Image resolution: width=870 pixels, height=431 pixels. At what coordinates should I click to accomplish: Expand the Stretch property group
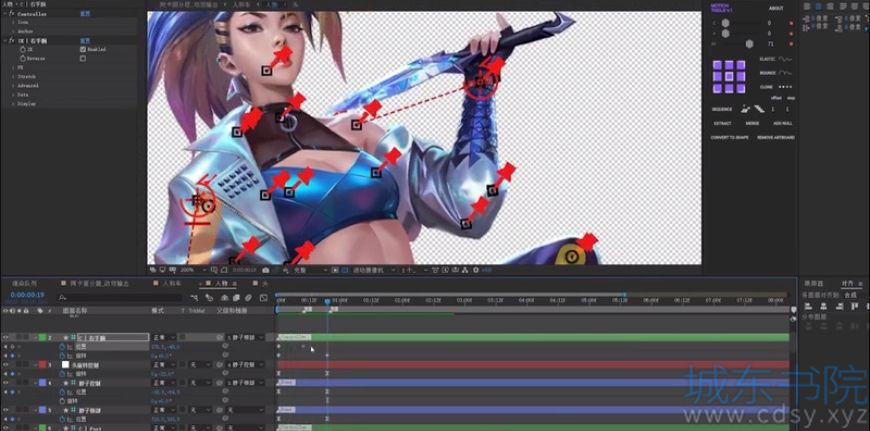[x=13, y=77]
